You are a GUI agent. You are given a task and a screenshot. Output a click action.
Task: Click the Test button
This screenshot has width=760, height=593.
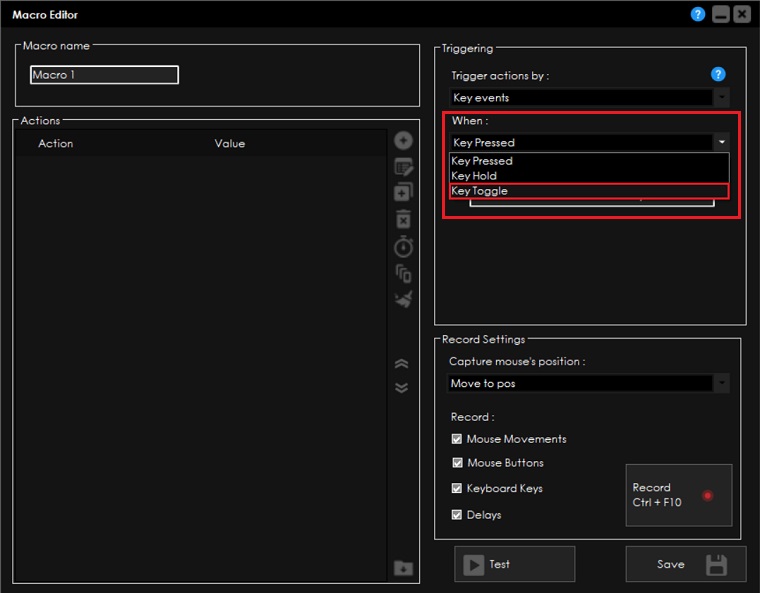(x=515, y=564)
